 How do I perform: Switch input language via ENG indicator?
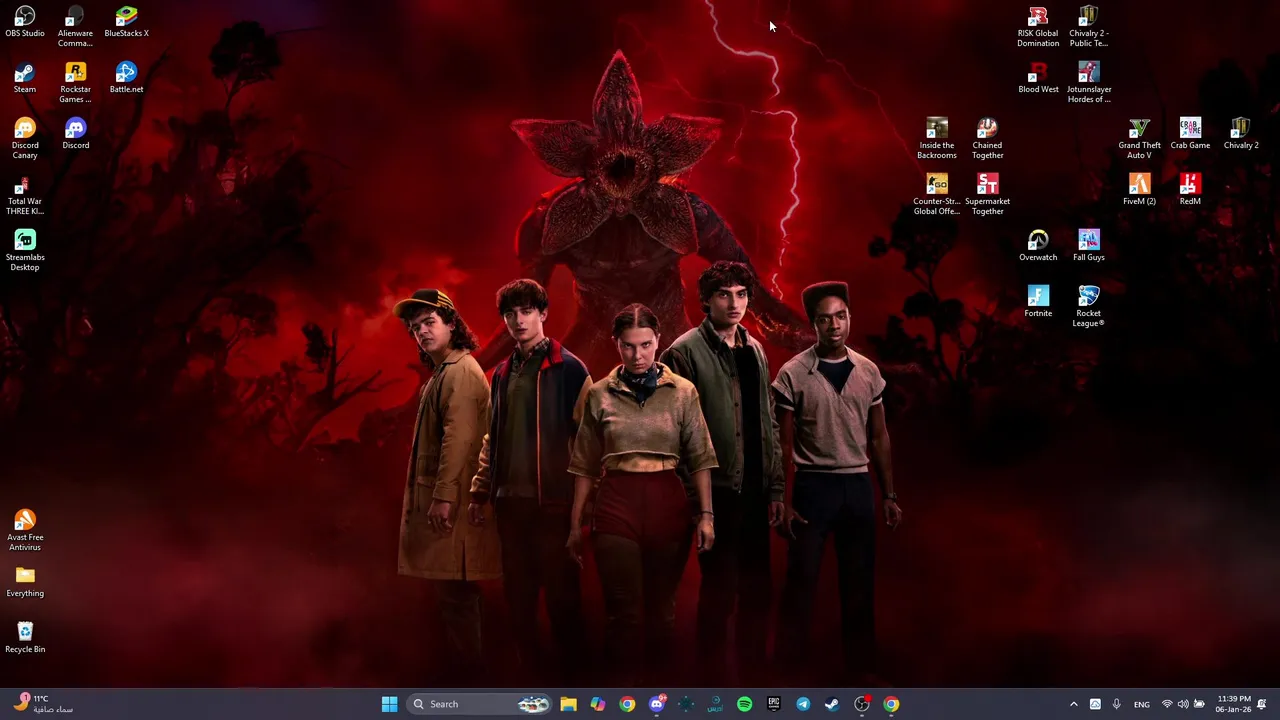pyautogui.click(x=1141, y=704)
